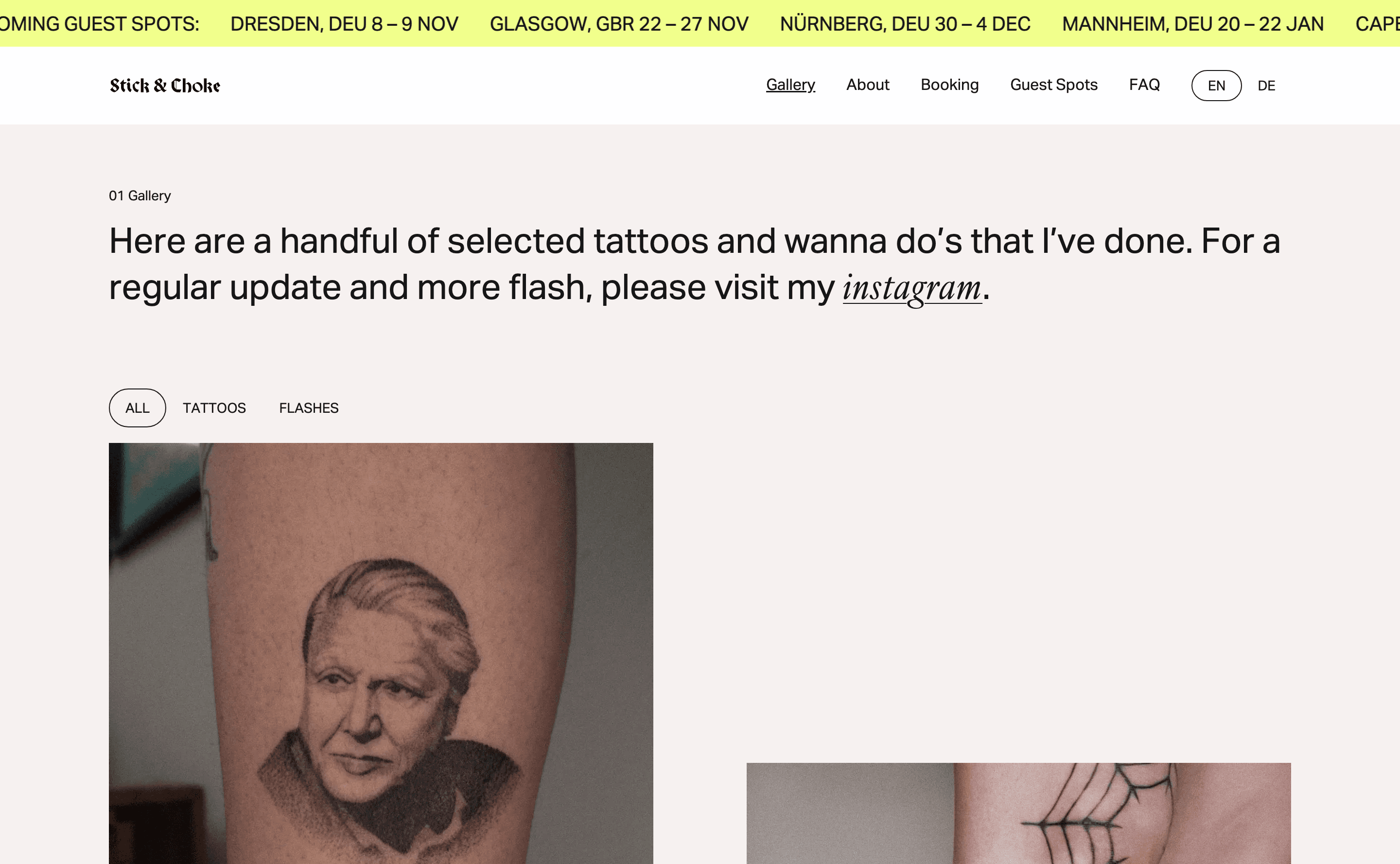Open the About page
The width and height of the screenshot is (1400, 864).
coord(868,85)
